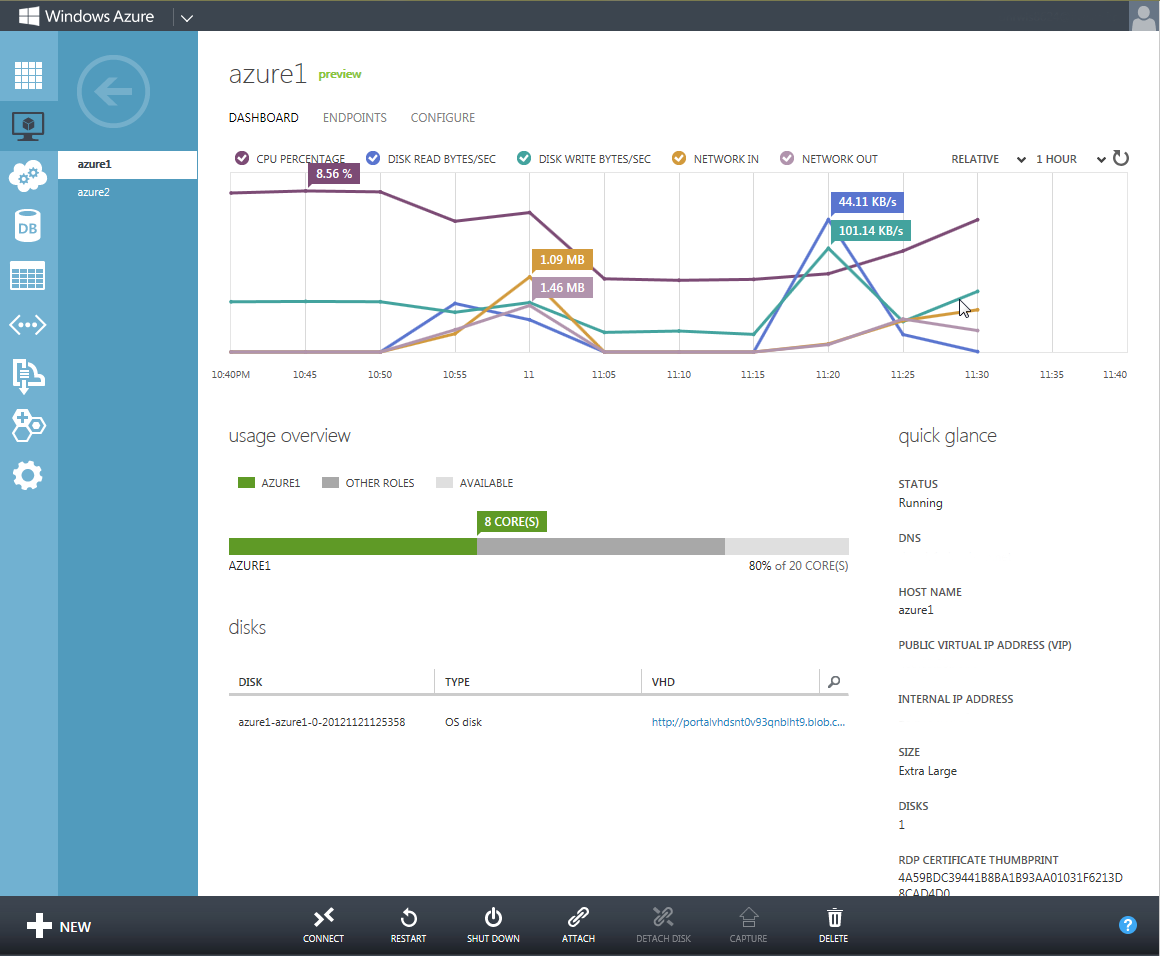Switch to the Endpoints tab

point(354,118)
